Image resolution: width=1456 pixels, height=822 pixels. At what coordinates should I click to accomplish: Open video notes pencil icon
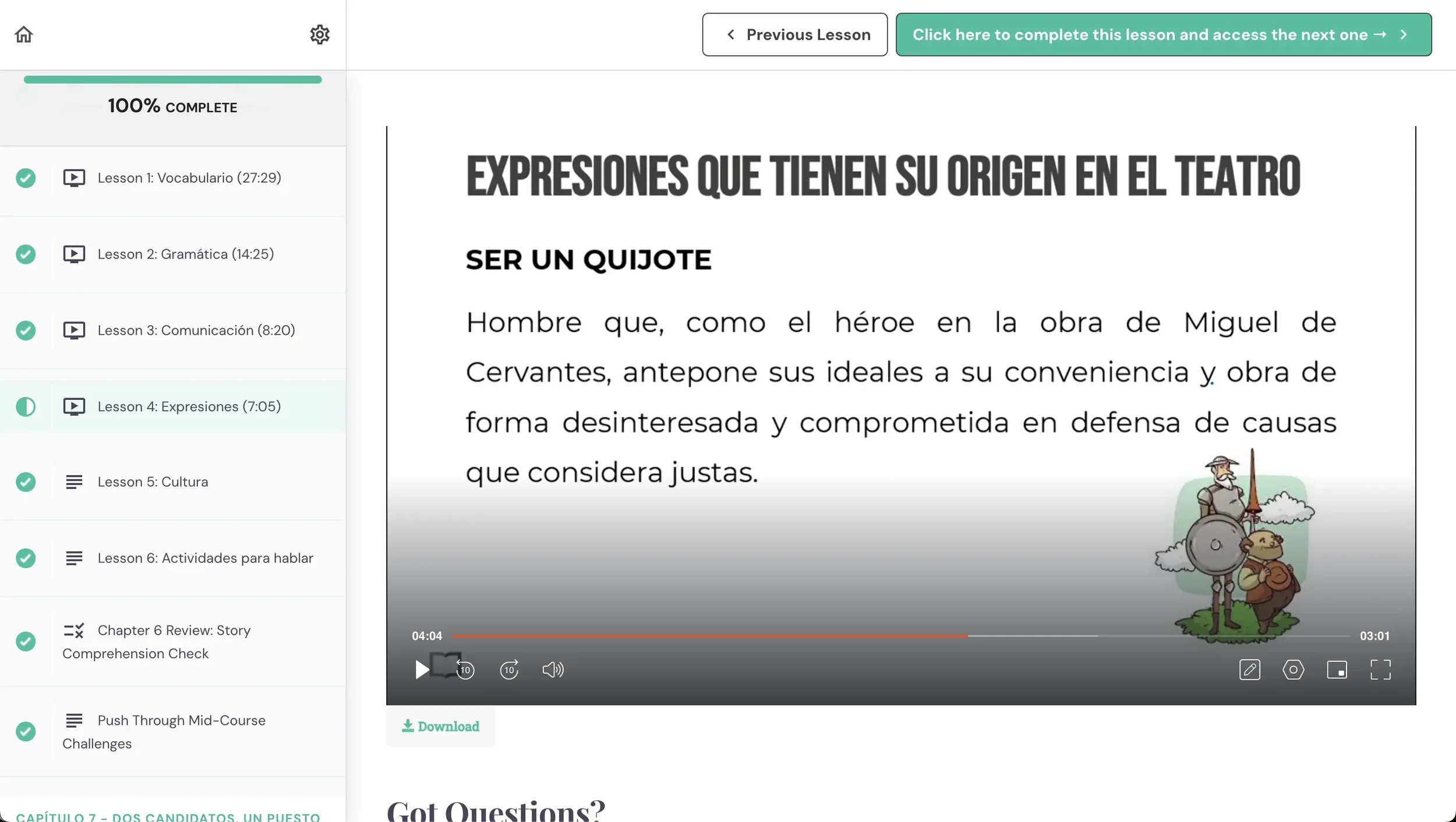pos(1250,669)
